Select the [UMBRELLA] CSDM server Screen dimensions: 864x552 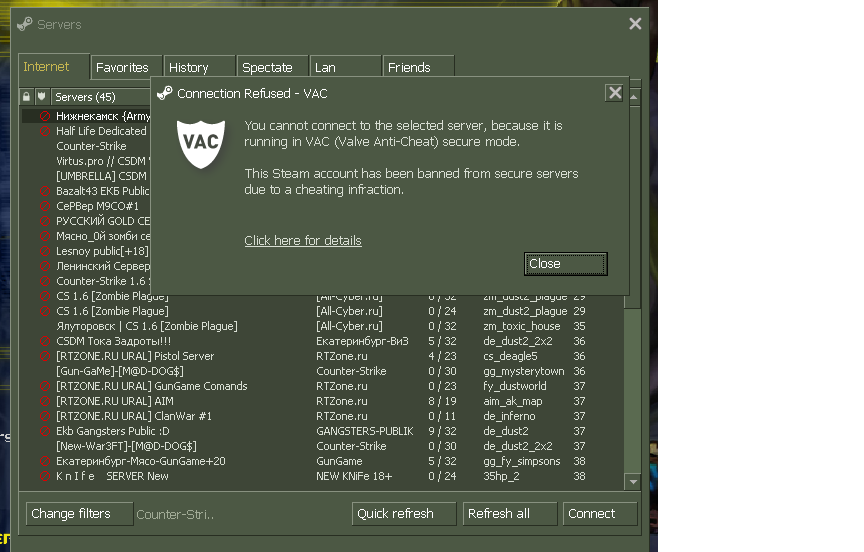click(x=87, y=176)
